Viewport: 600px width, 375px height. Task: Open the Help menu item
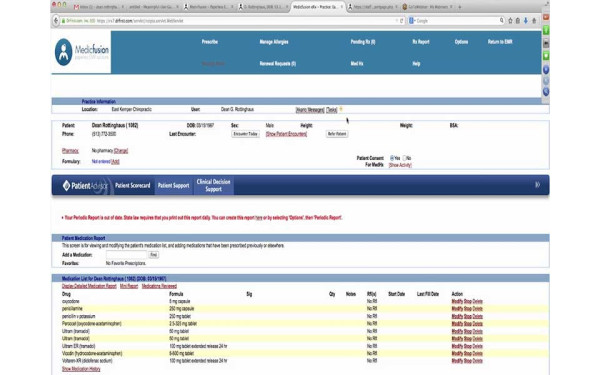(x=416, y=64)
